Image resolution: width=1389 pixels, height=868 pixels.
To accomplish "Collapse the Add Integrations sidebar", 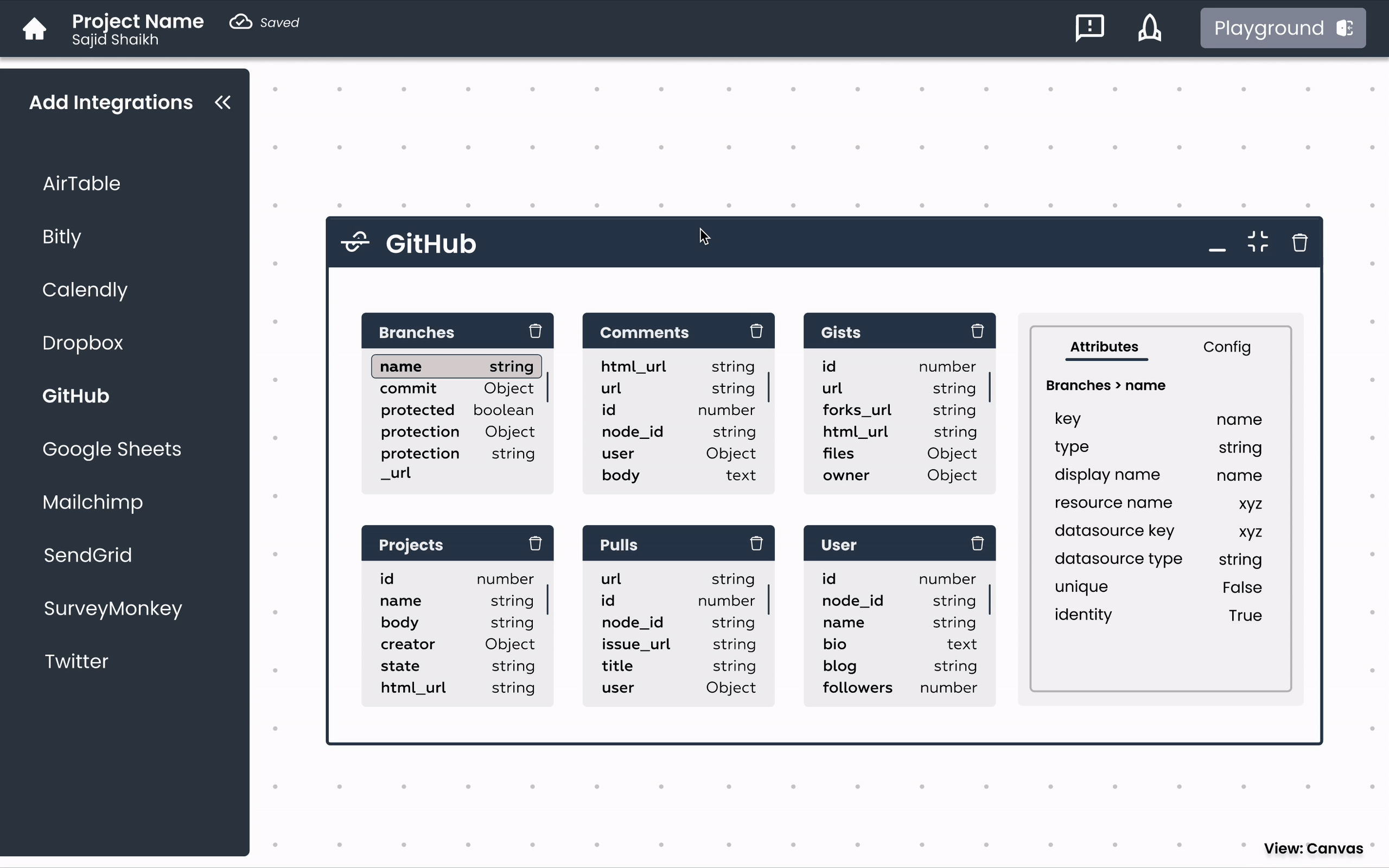I will (222, 102).
